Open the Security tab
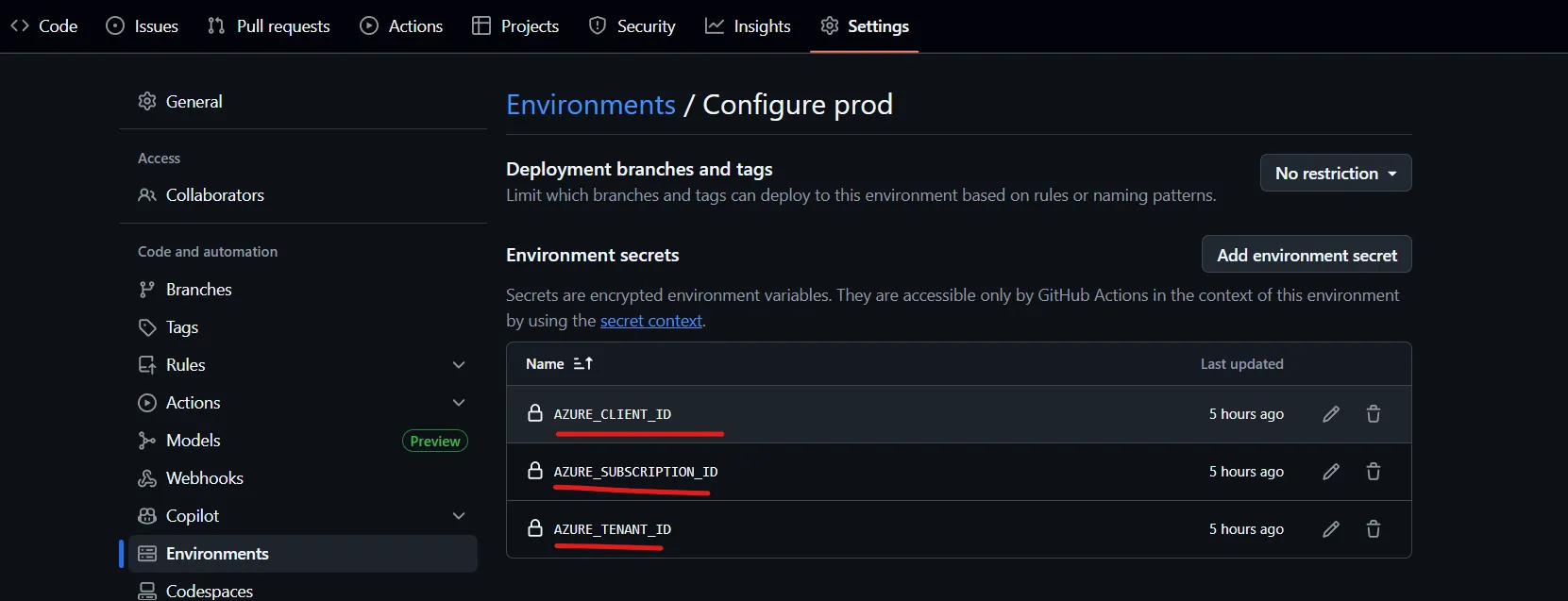 pos(632,26)
